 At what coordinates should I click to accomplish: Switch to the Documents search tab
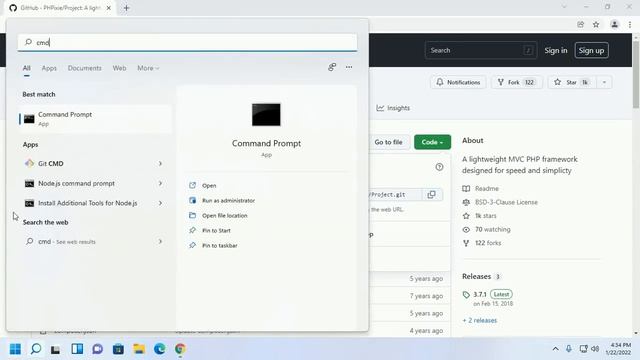pos(84,68)
